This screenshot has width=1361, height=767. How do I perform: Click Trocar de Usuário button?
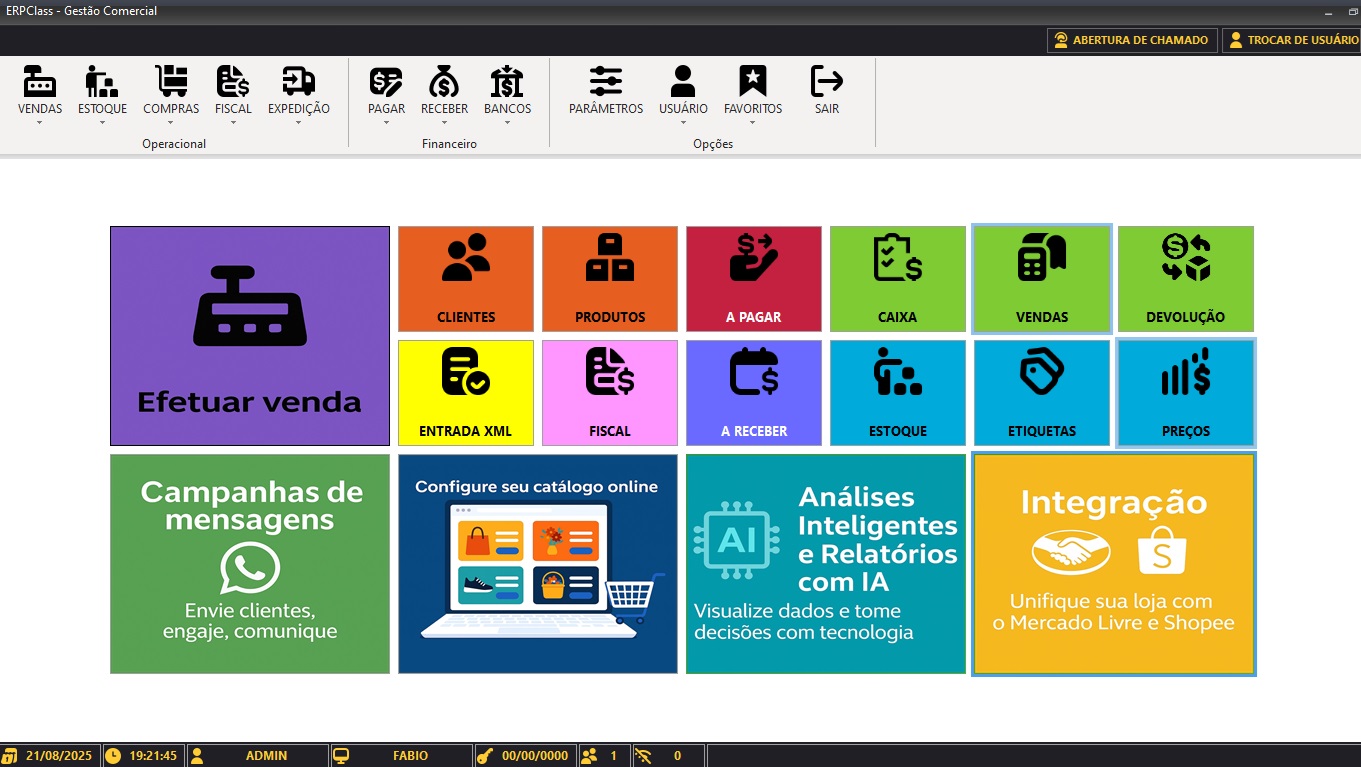1292,40
